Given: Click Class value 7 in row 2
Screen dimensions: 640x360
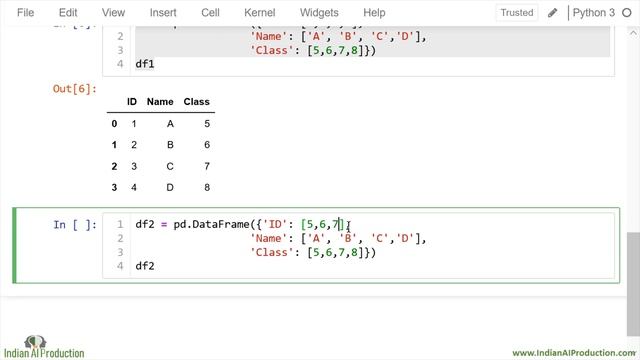Looking at the screenshot, I should [x=207, y=166].
